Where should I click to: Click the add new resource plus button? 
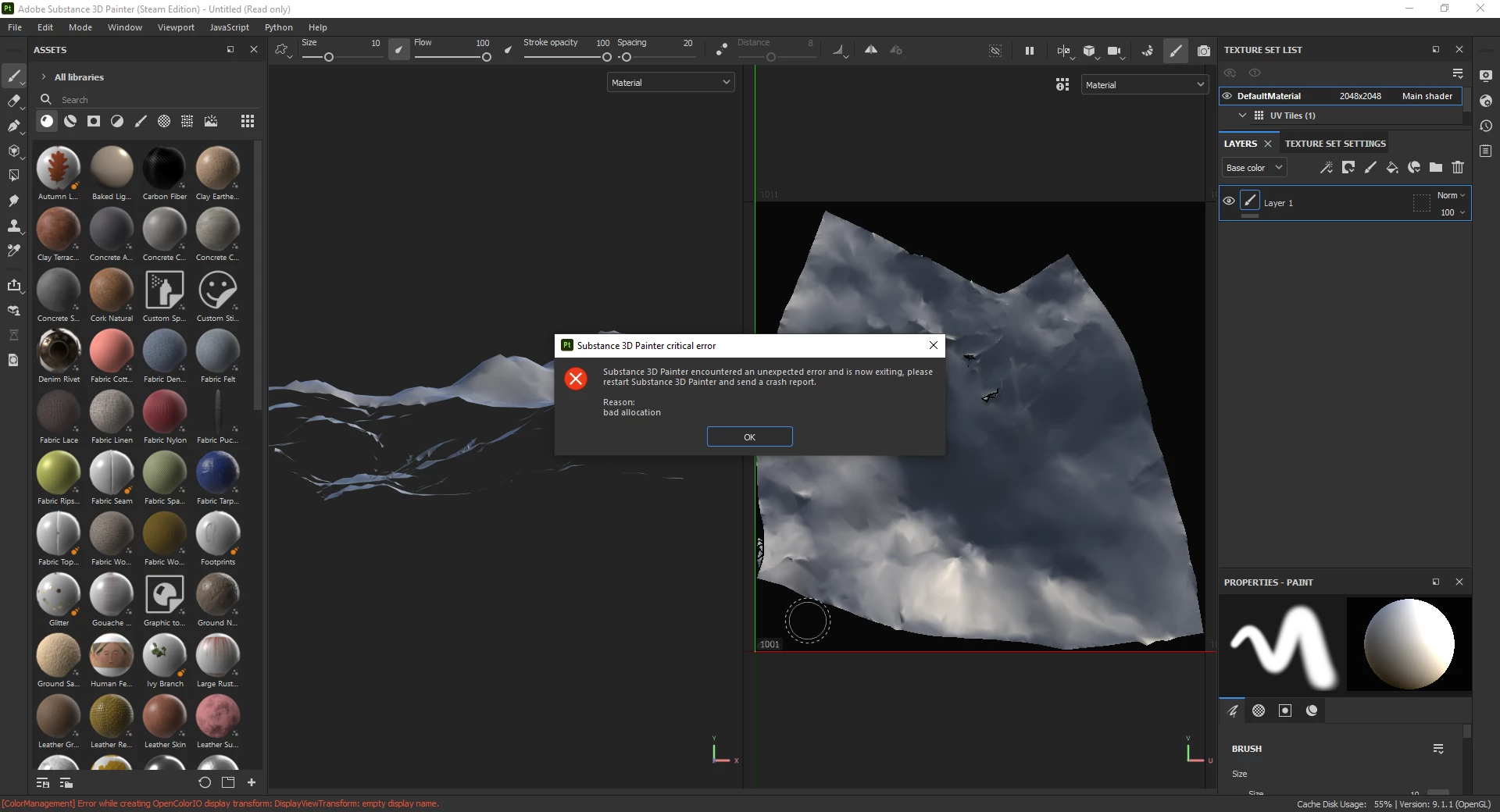point(252,782)
